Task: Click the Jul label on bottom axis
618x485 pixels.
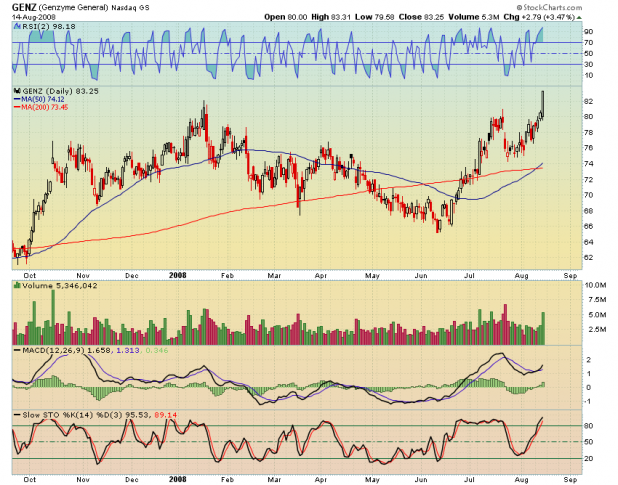Action: click(469, 479)
